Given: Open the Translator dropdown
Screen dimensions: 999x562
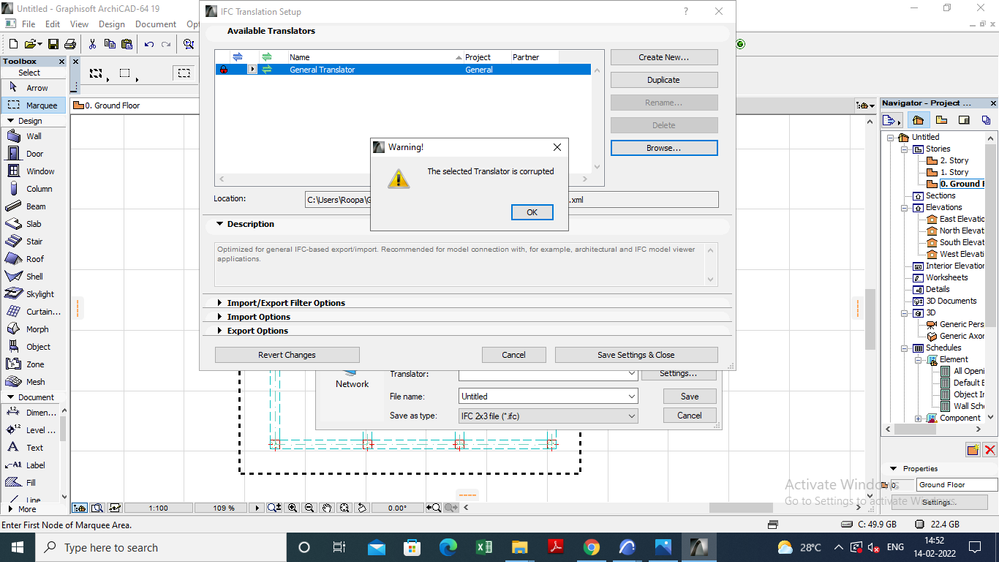Looking at the screenshot, I should coord(631,373).
